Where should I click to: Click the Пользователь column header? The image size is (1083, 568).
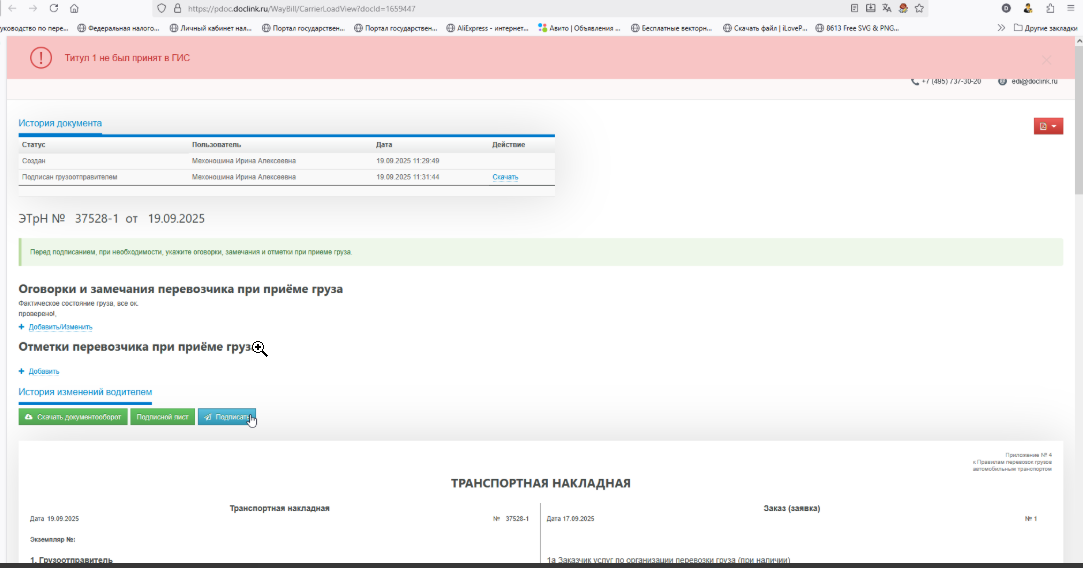tap(217, 144)
